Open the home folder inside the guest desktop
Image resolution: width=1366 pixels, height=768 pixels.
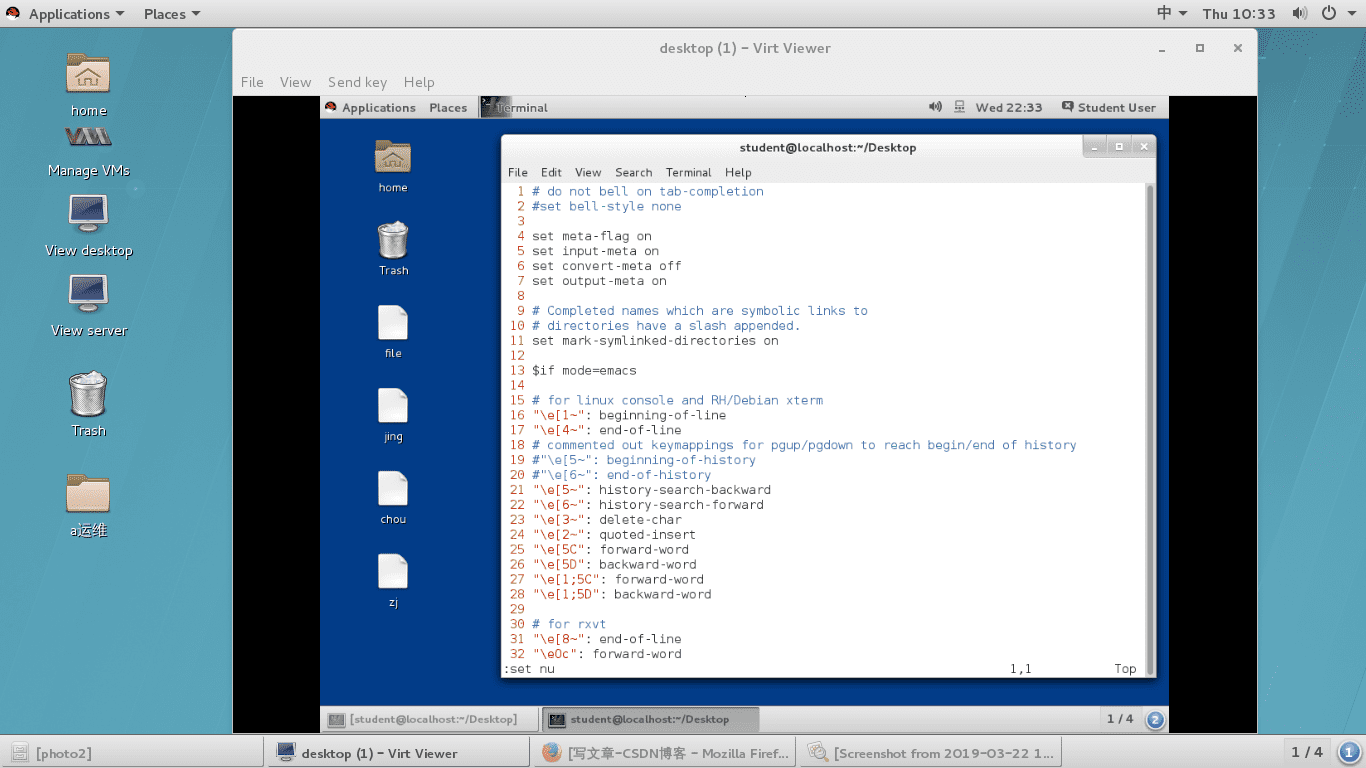(393, 160)
